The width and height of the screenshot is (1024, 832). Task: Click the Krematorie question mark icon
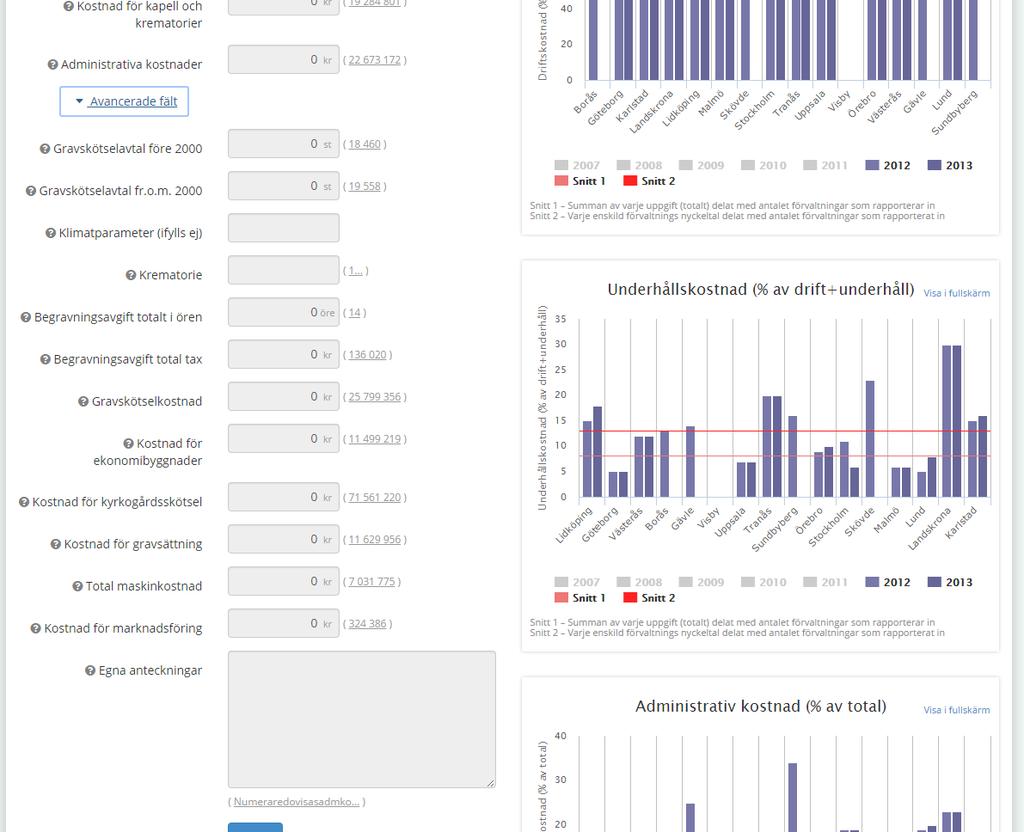pos(131,276)
